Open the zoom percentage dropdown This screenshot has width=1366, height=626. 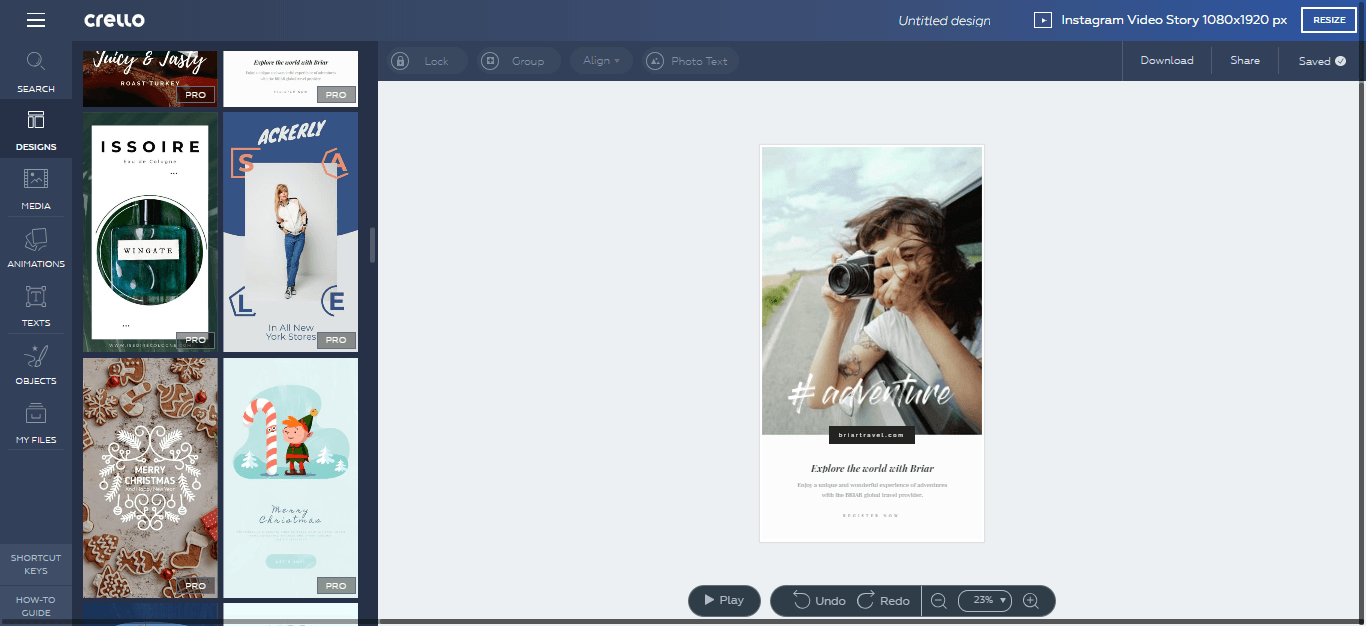pos(984,600)
